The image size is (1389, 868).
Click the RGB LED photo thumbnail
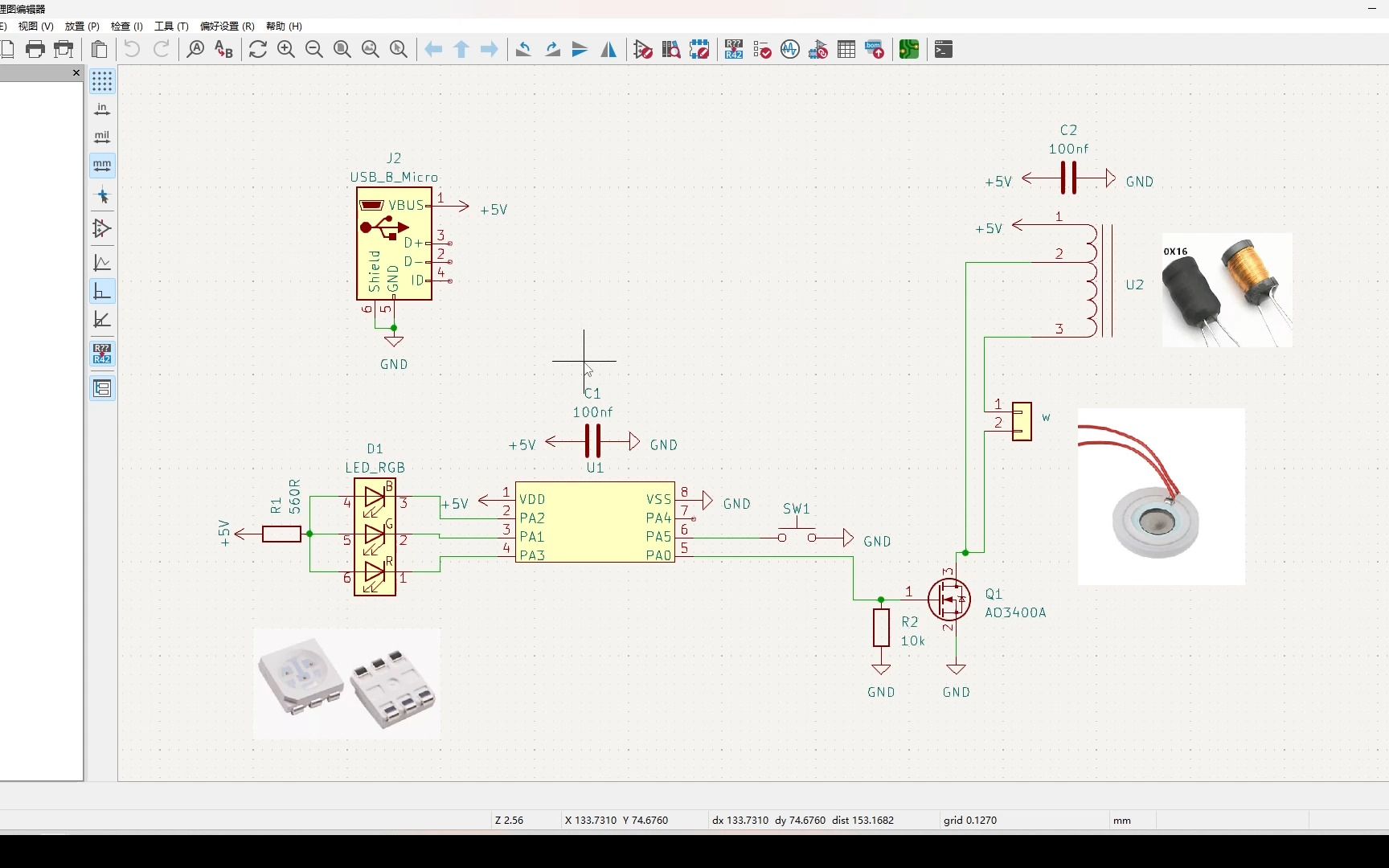(x=346, y=684)
